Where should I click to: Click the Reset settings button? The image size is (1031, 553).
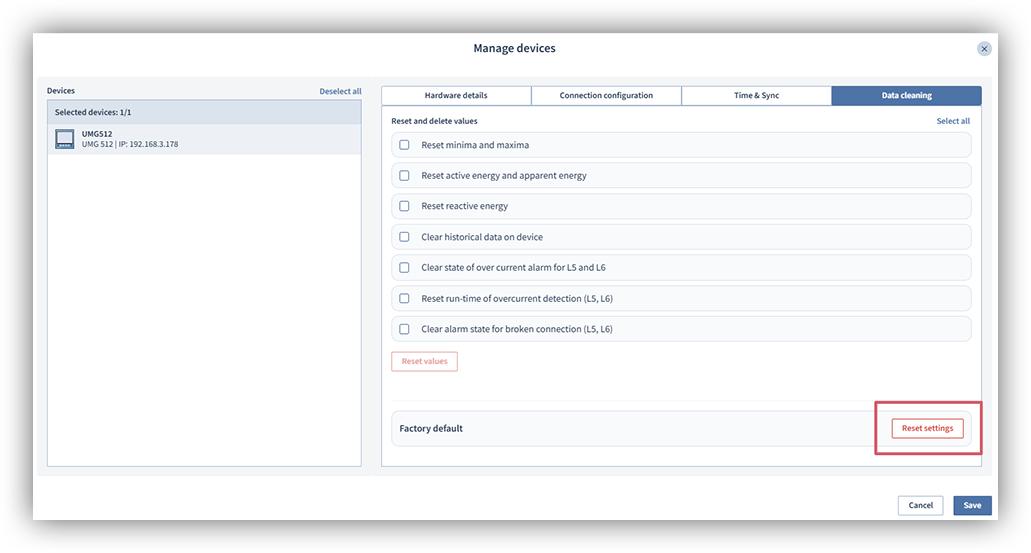pyautogui.click(x=927, y=428)
